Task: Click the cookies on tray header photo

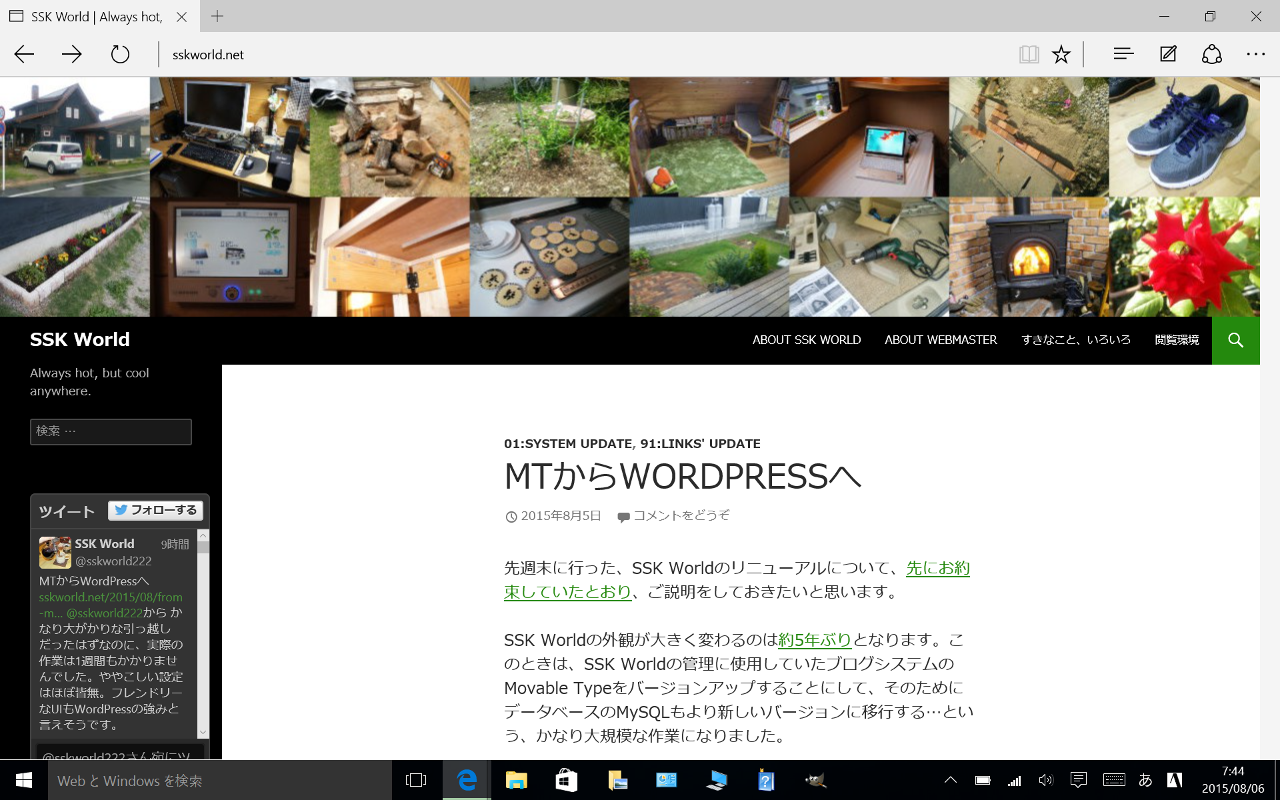Action: coord(549,257)
